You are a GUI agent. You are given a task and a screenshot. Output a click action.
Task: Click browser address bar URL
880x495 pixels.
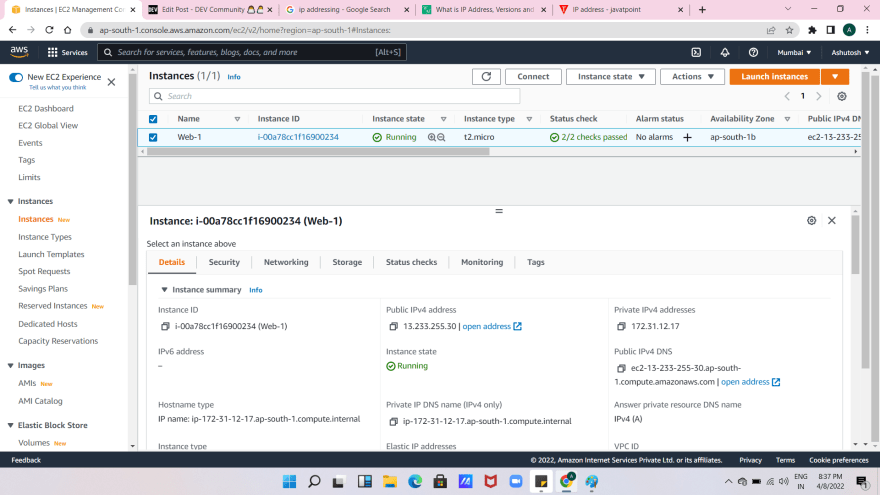click(x=245, y=30)
